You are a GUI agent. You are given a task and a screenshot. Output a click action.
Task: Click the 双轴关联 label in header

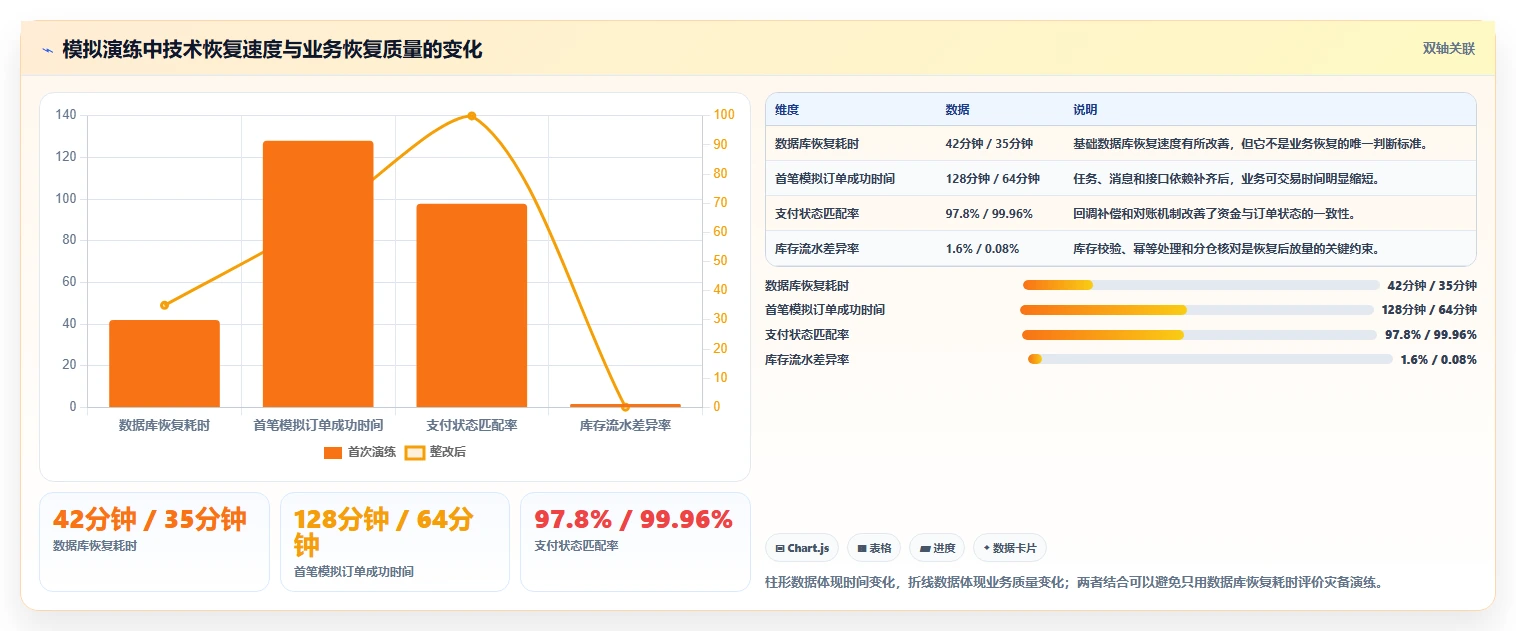[1449, 48]
